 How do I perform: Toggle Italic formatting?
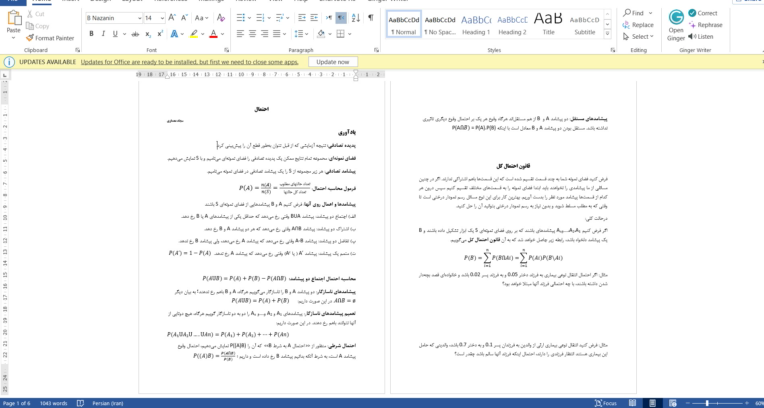(103, 34)
